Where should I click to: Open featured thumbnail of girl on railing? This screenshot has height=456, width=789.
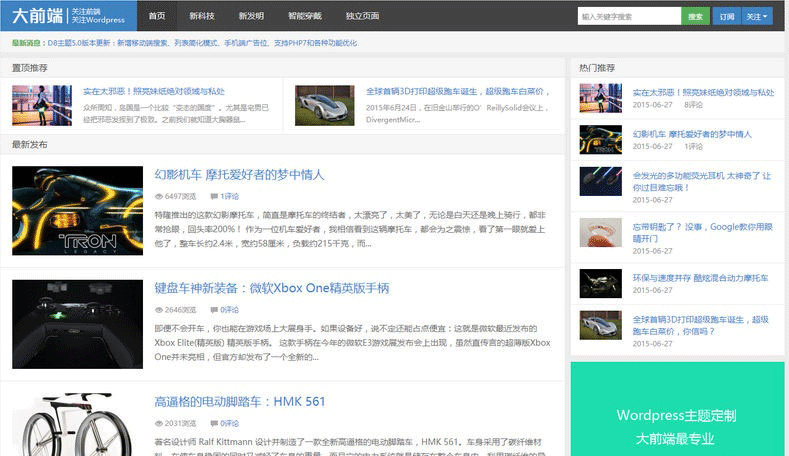[x=42, y=105]
